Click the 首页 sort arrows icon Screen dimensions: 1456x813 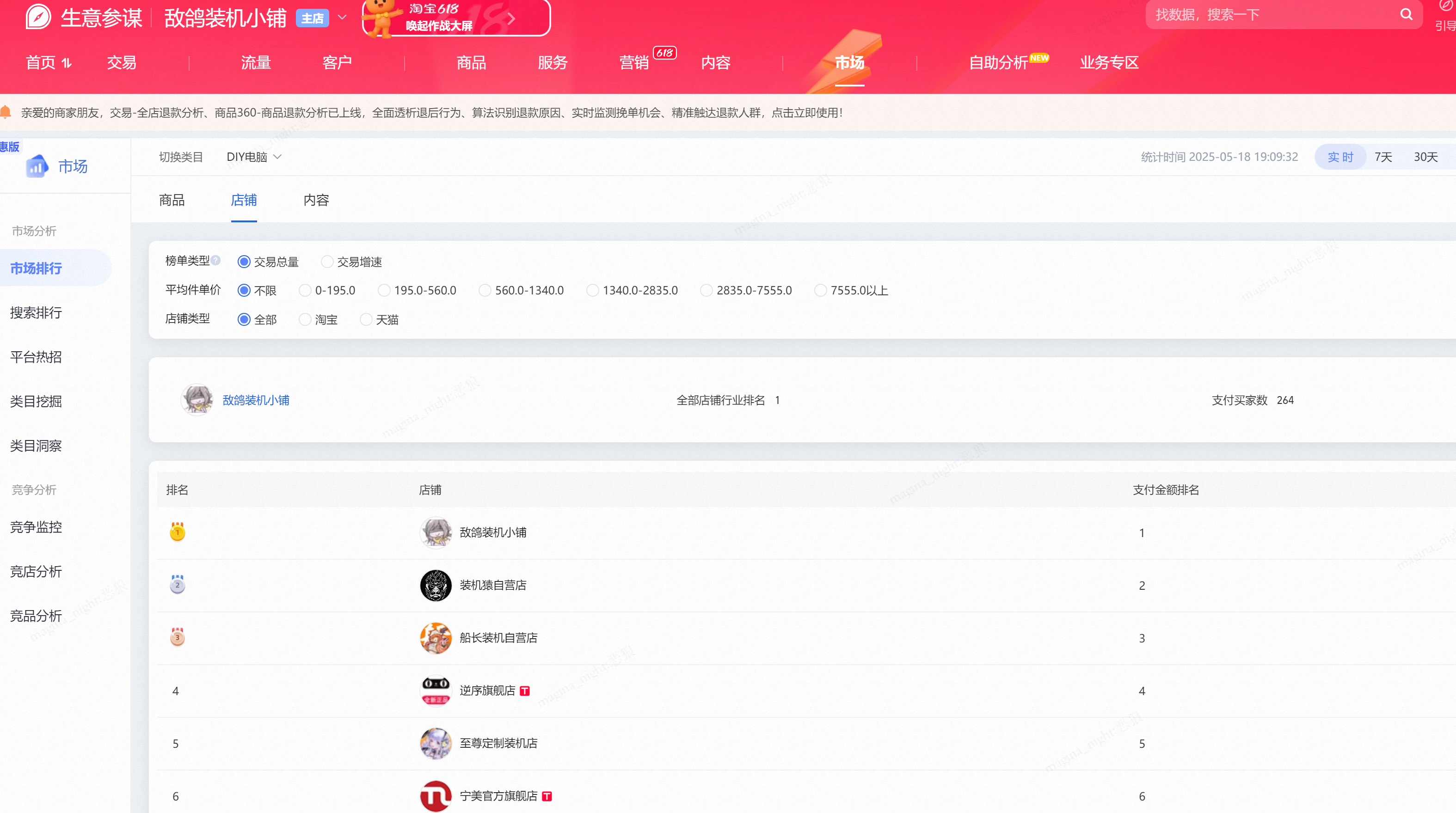(66, 63)
